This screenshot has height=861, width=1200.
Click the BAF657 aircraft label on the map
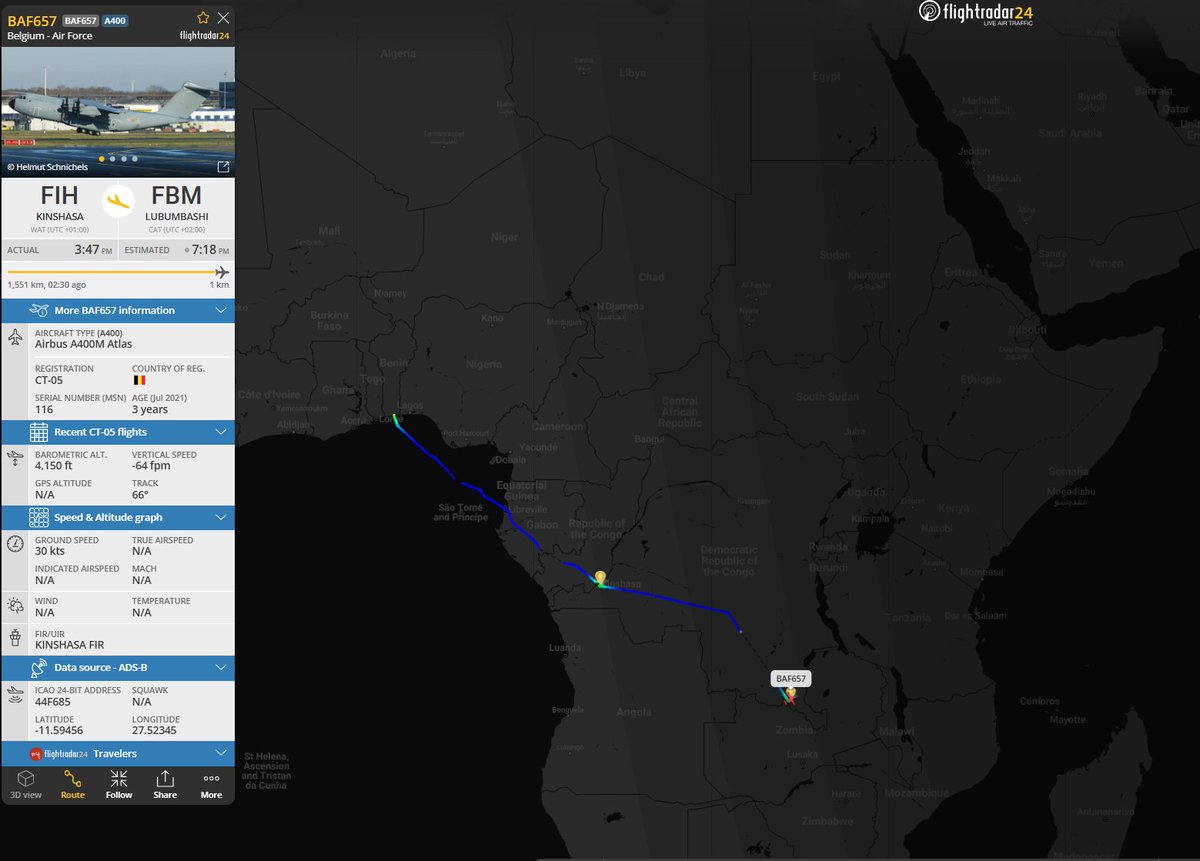point(791,678)
